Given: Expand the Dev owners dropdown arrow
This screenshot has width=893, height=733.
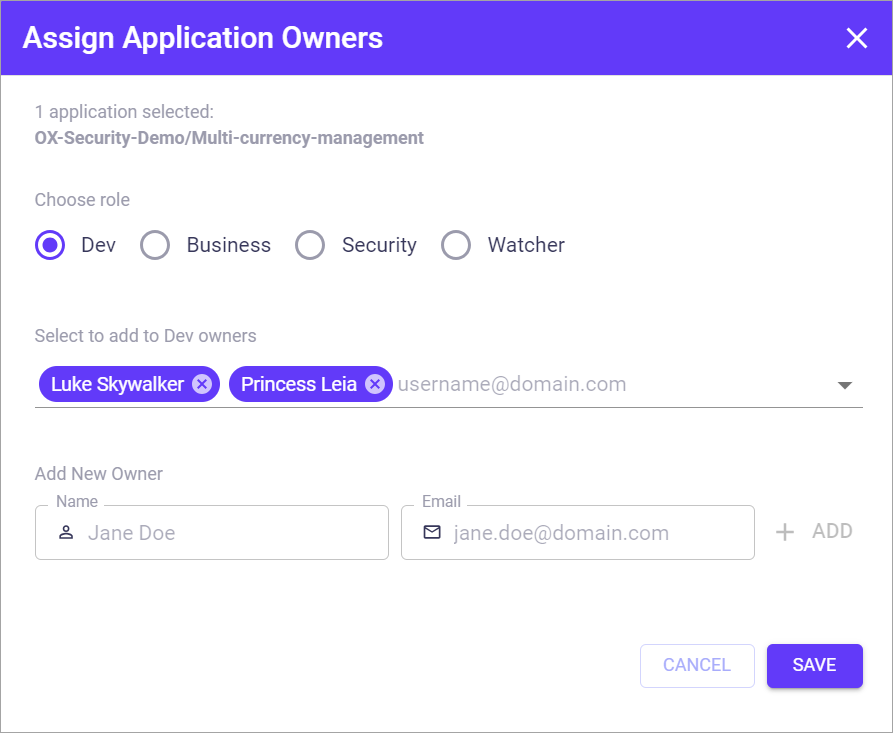Looking at the screenshot, I should coord(844,385).
